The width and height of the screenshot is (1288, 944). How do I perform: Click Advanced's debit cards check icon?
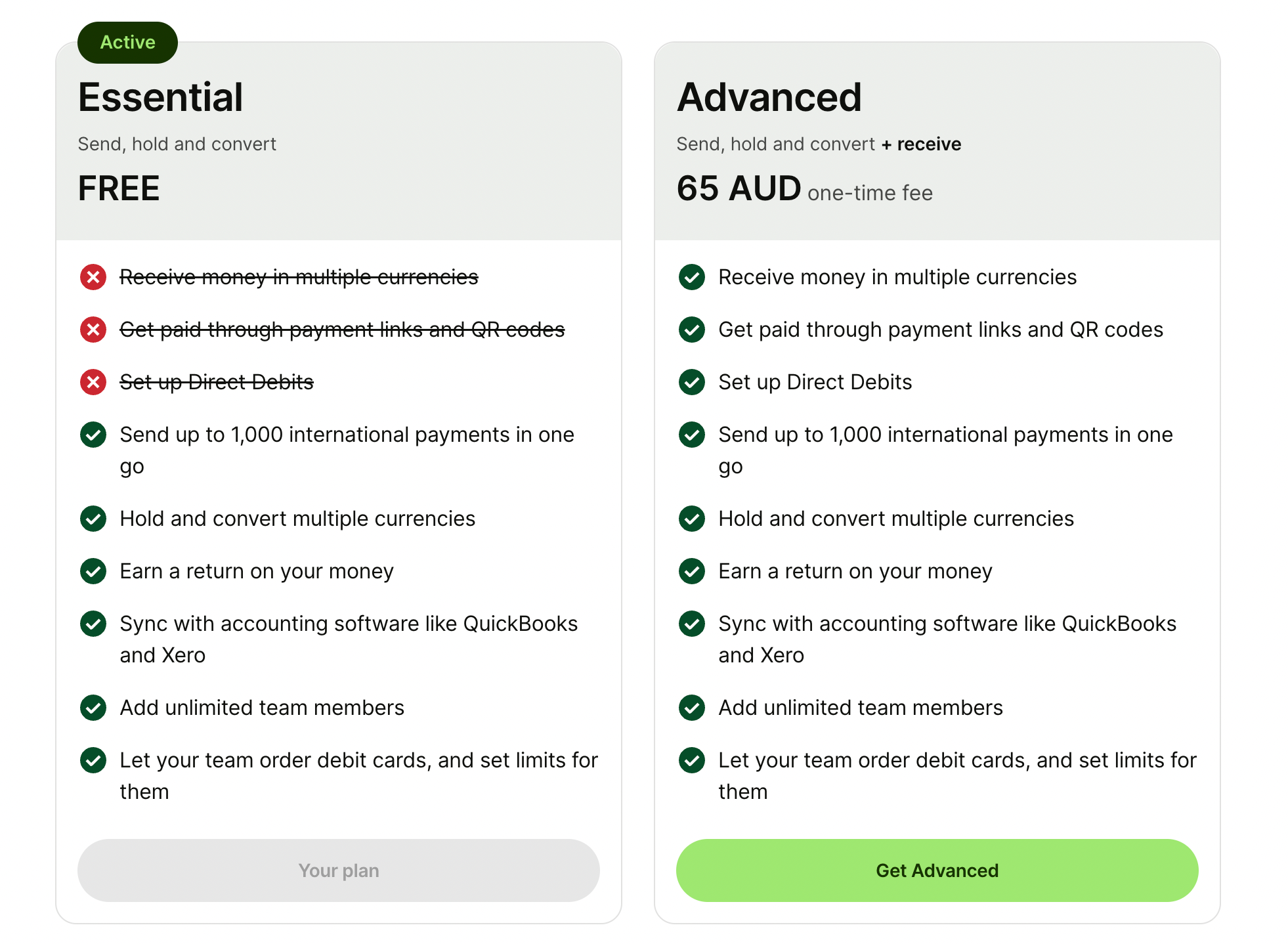[x=692, y=760]
